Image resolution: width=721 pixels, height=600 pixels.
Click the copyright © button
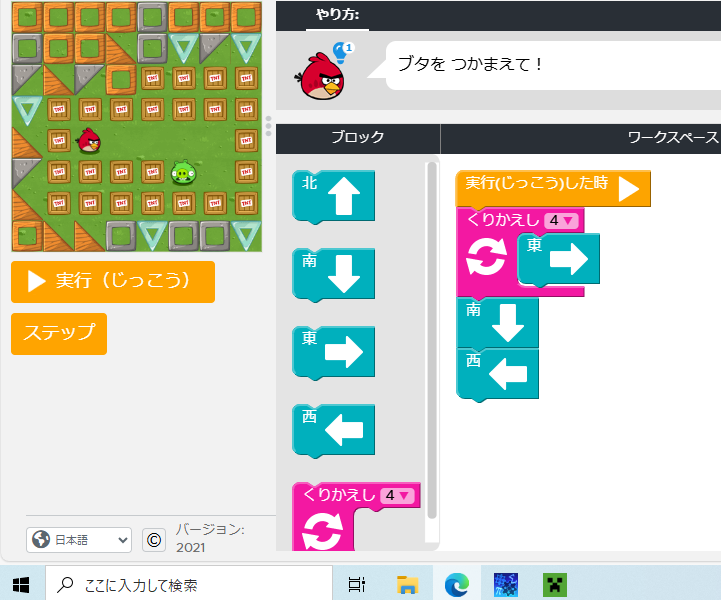(x=154, y=540)
